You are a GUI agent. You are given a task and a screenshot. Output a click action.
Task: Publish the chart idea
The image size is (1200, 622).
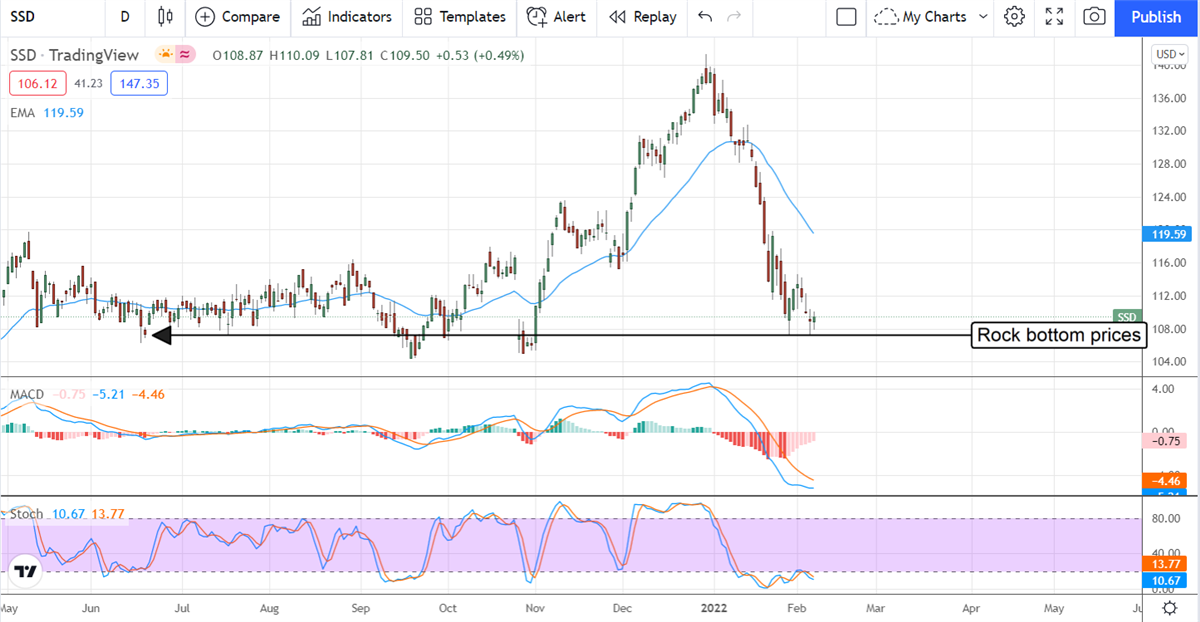[x=1156, y=17]
